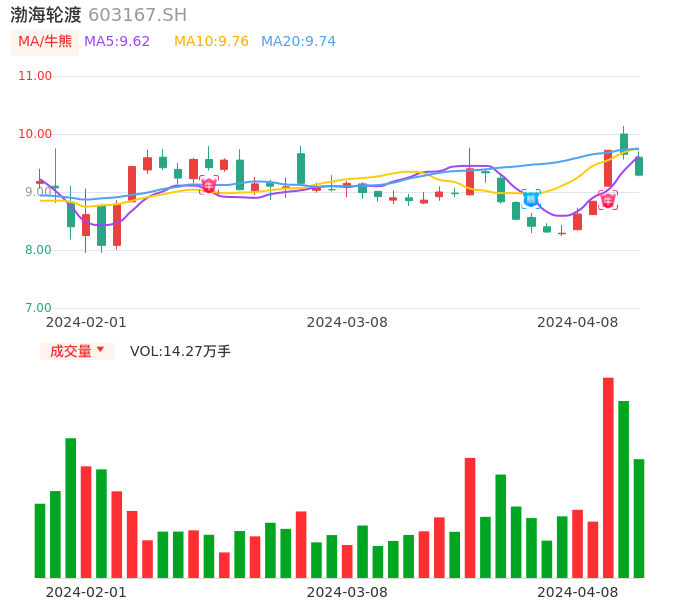Toggle the MA10:9.76 indicator line
The height and width of the screenshot is (606, 686).
point(211,41)
